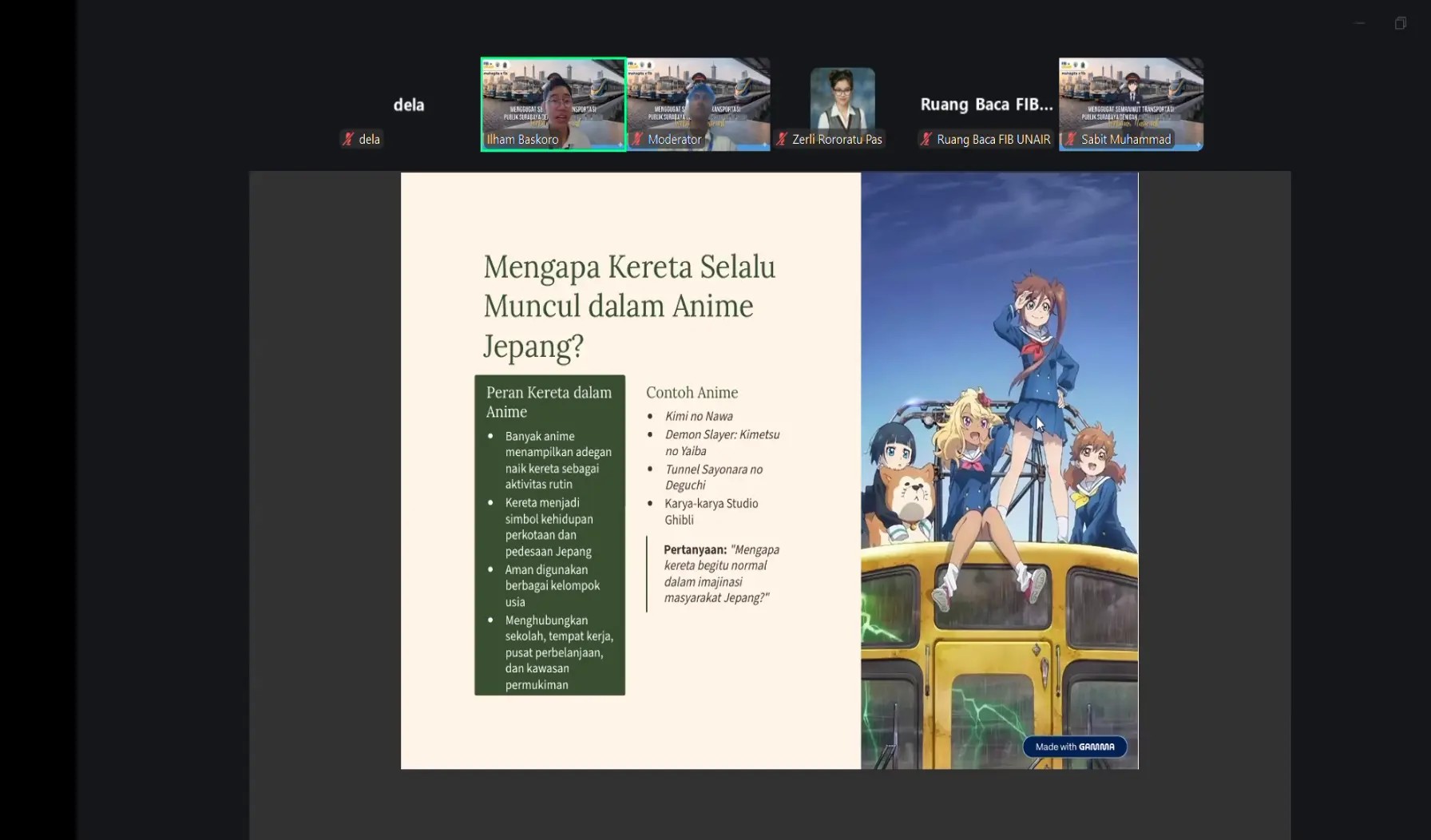Click "Demon Slayer: Kimetsu no Yaiba" bullet
Screen dimensions: 1431x840
[x=722, y=442]
